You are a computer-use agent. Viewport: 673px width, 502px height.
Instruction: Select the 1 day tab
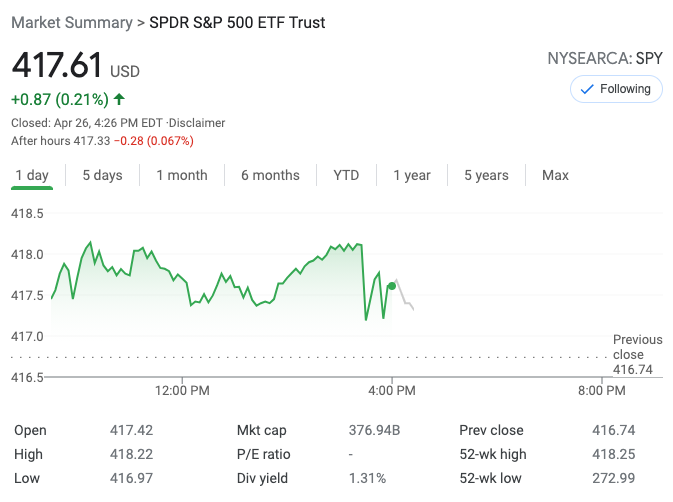[x=32, y=175]
